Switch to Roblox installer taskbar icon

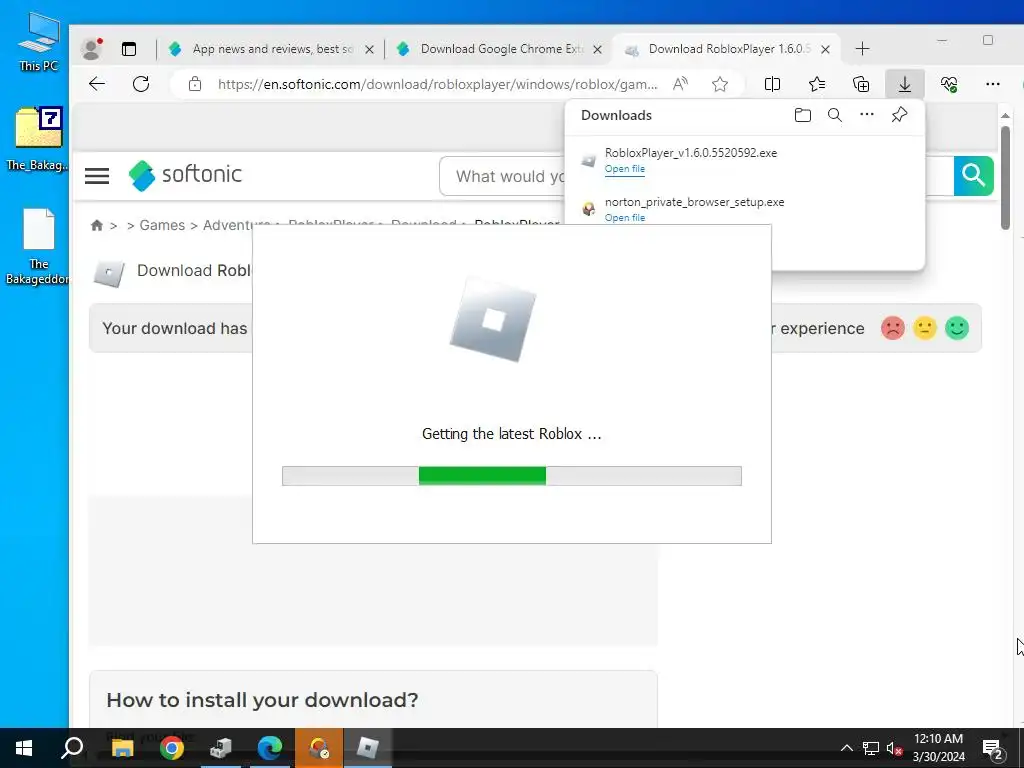tap(368, 748)
